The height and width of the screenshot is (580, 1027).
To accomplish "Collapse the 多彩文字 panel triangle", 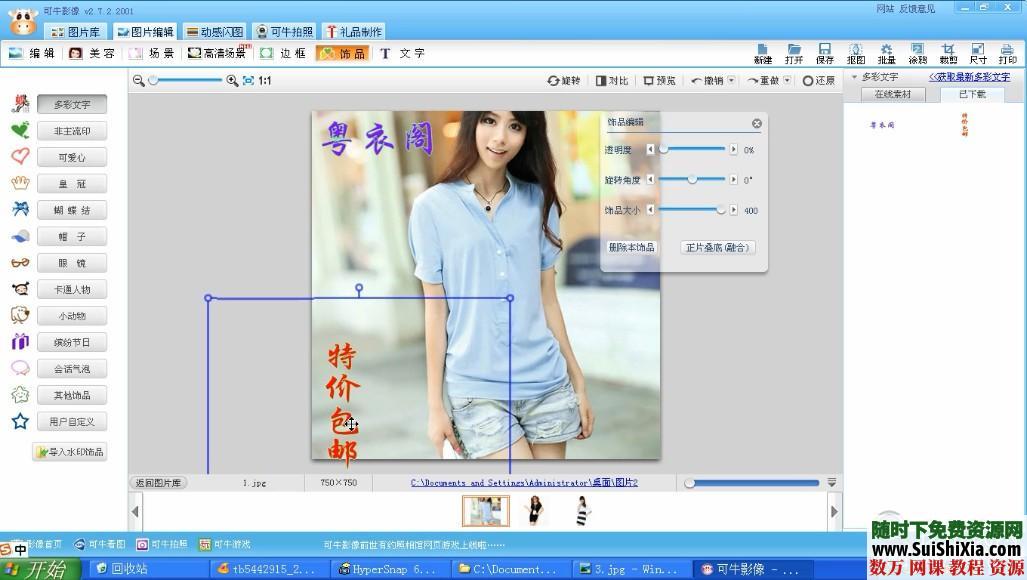I will [855, 76].
